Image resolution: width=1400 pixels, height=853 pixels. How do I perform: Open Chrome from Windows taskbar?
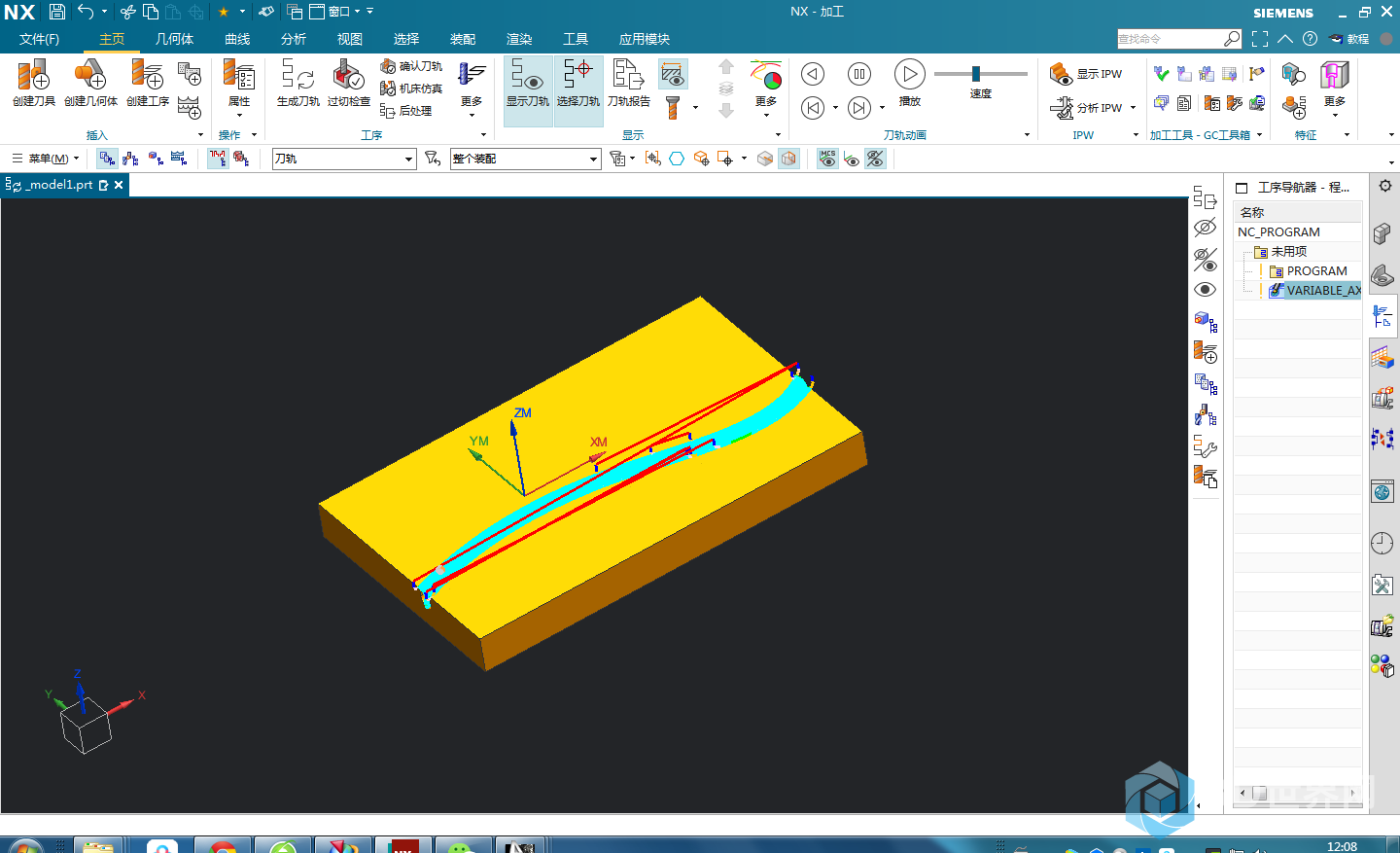tap(224, 846)
